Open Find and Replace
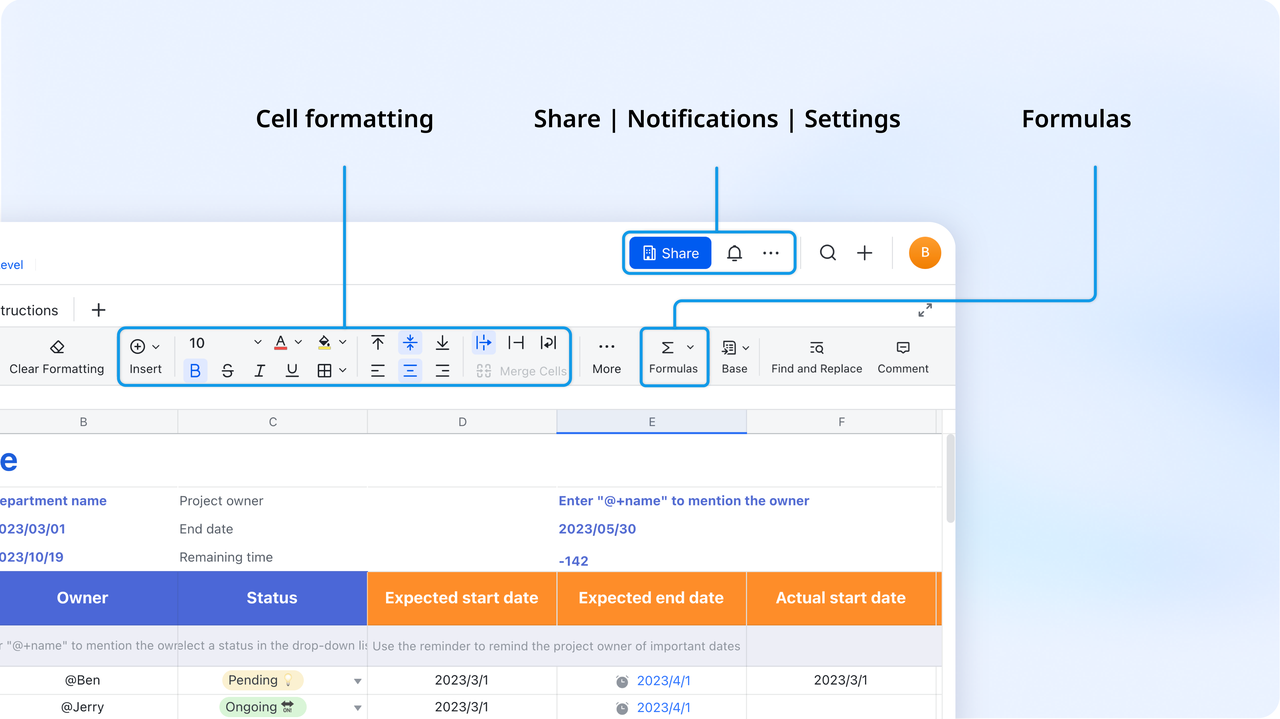Screen dimensions: 1280x719 816,355
